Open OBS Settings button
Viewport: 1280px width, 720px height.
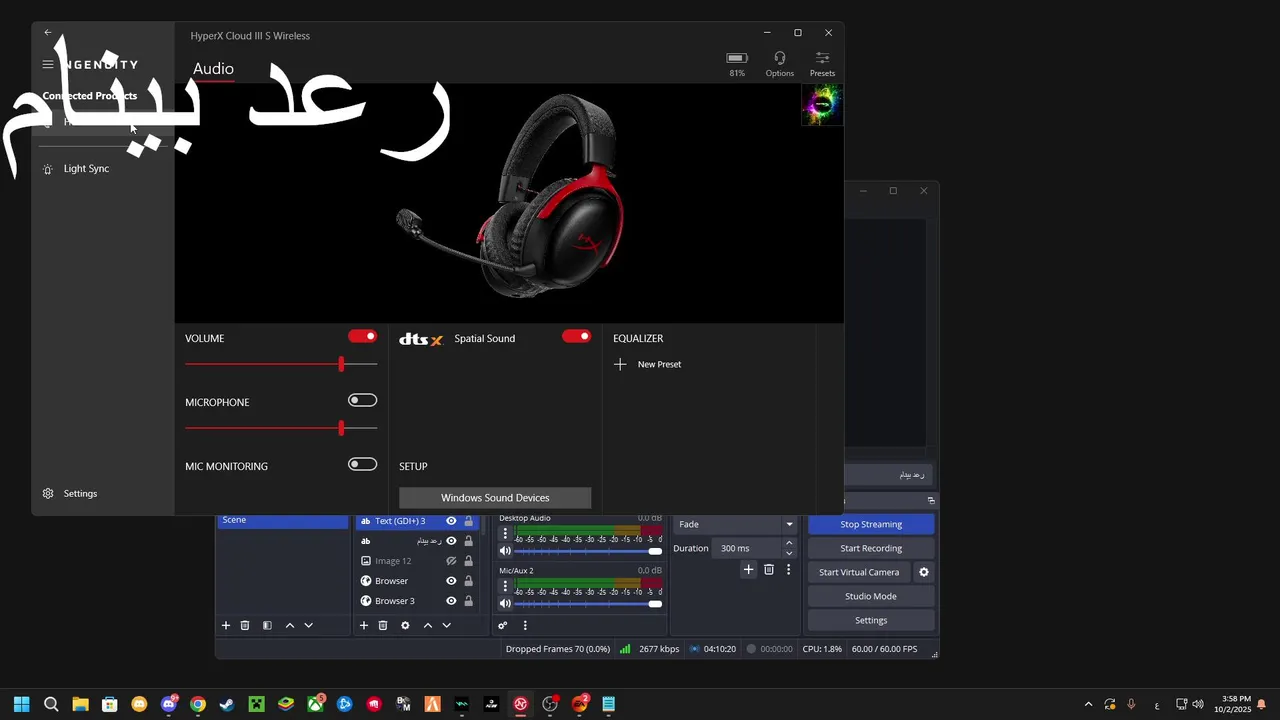[x=871, y=620]
